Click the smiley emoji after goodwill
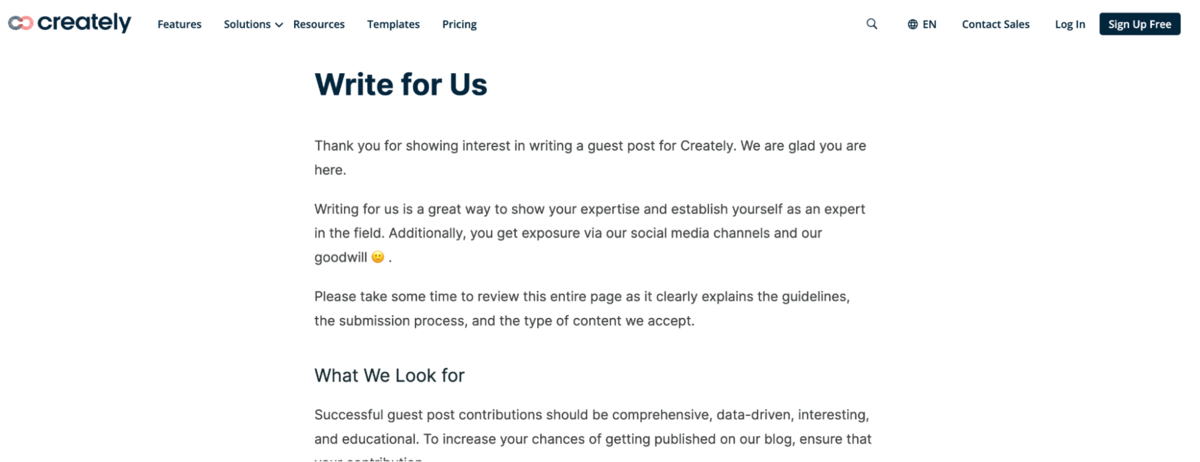 point(378,257)
